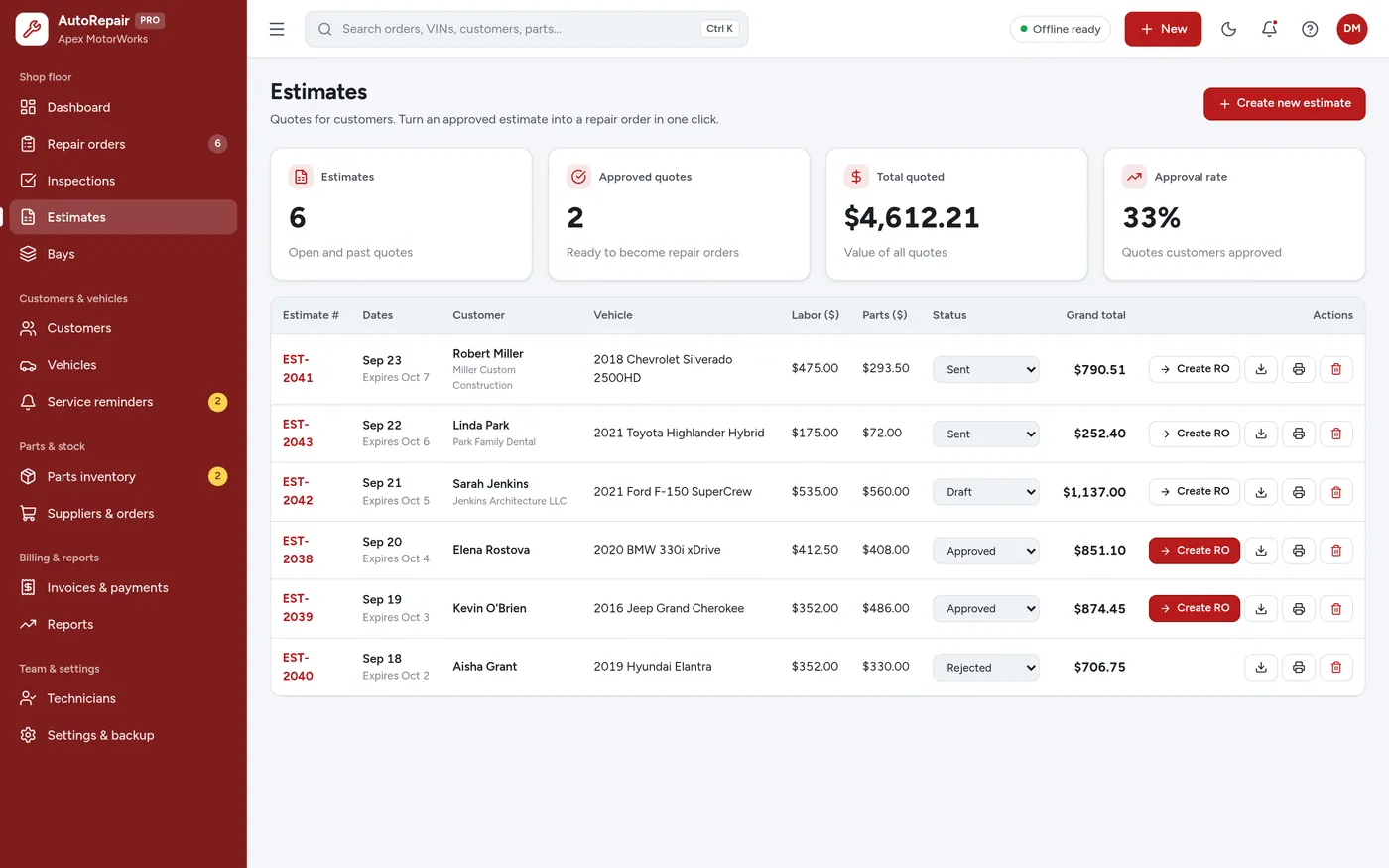Open status dropdown for EST-2043

coord(986,434)
